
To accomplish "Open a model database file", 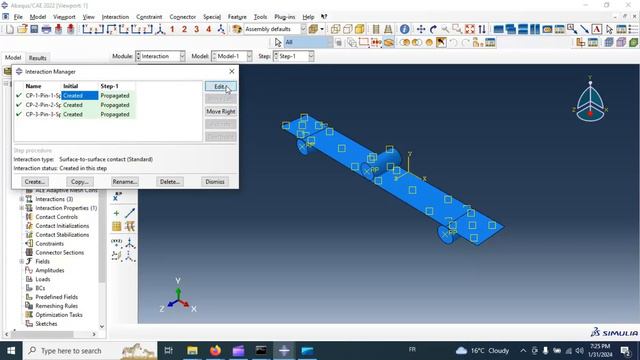I will 22,29.
